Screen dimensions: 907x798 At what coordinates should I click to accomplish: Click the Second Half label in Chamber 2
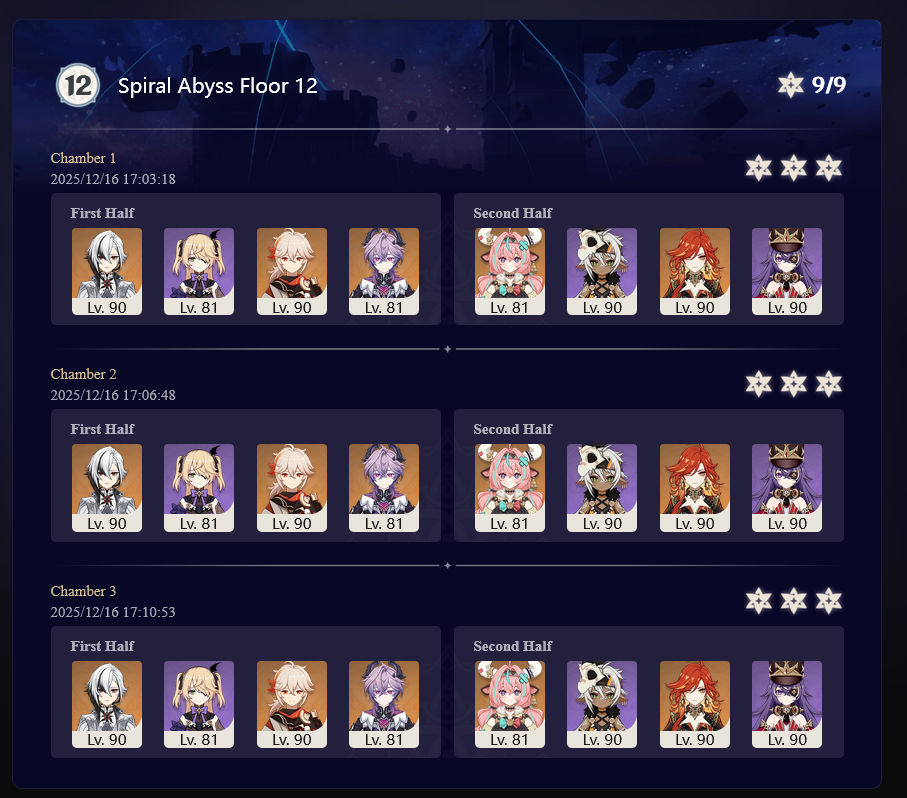click(513, 429)
